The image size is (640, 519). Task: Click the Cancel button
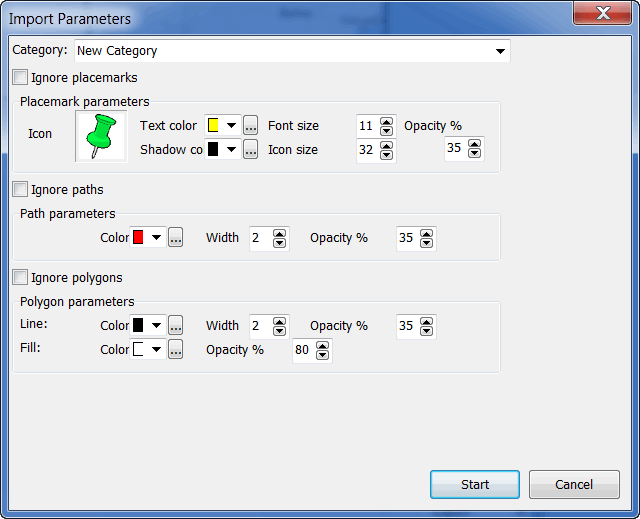click(574, 484)
